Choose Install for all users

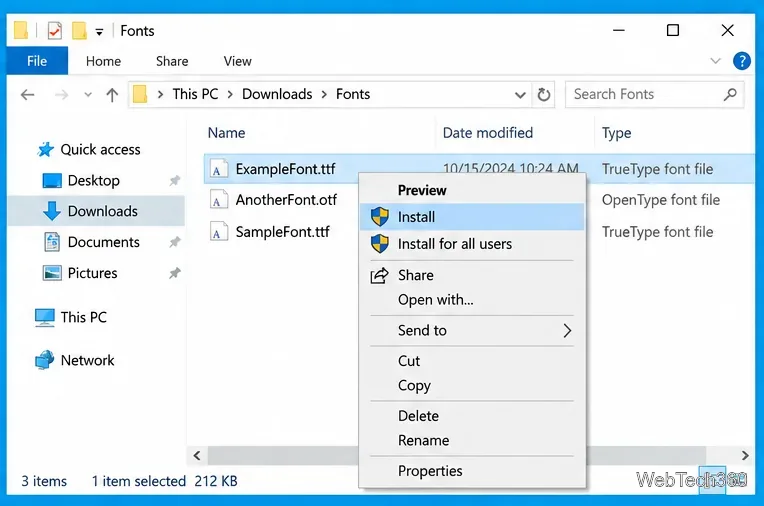point(455,244)
